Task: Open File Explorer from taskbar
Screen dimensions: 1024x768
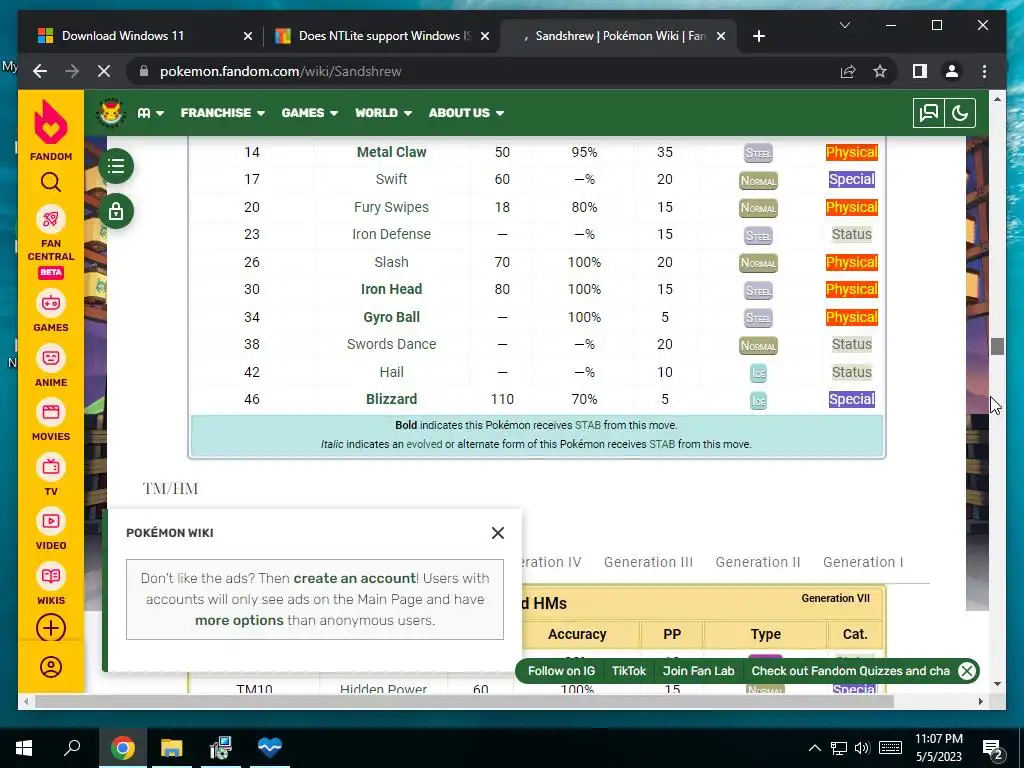Action: pyautogui.click(x=172, y=747)
